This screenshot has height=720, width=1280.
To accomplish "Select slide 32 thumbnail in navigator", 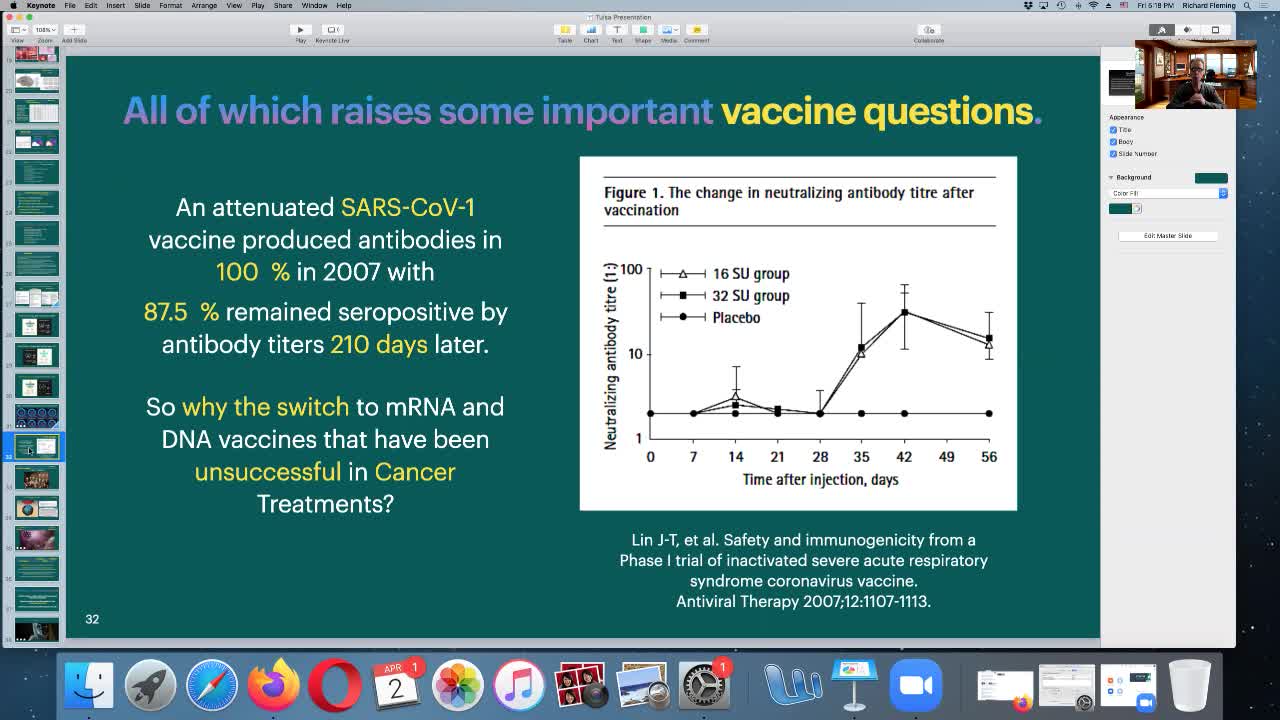I will 37,447.
